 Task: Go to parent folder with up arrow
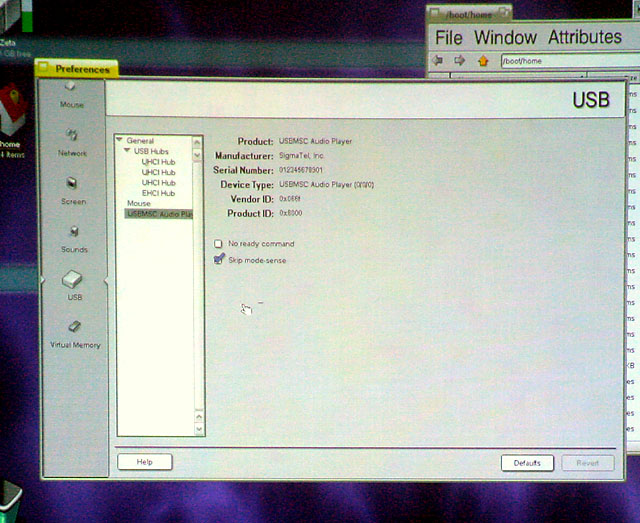tap(483, 61)
